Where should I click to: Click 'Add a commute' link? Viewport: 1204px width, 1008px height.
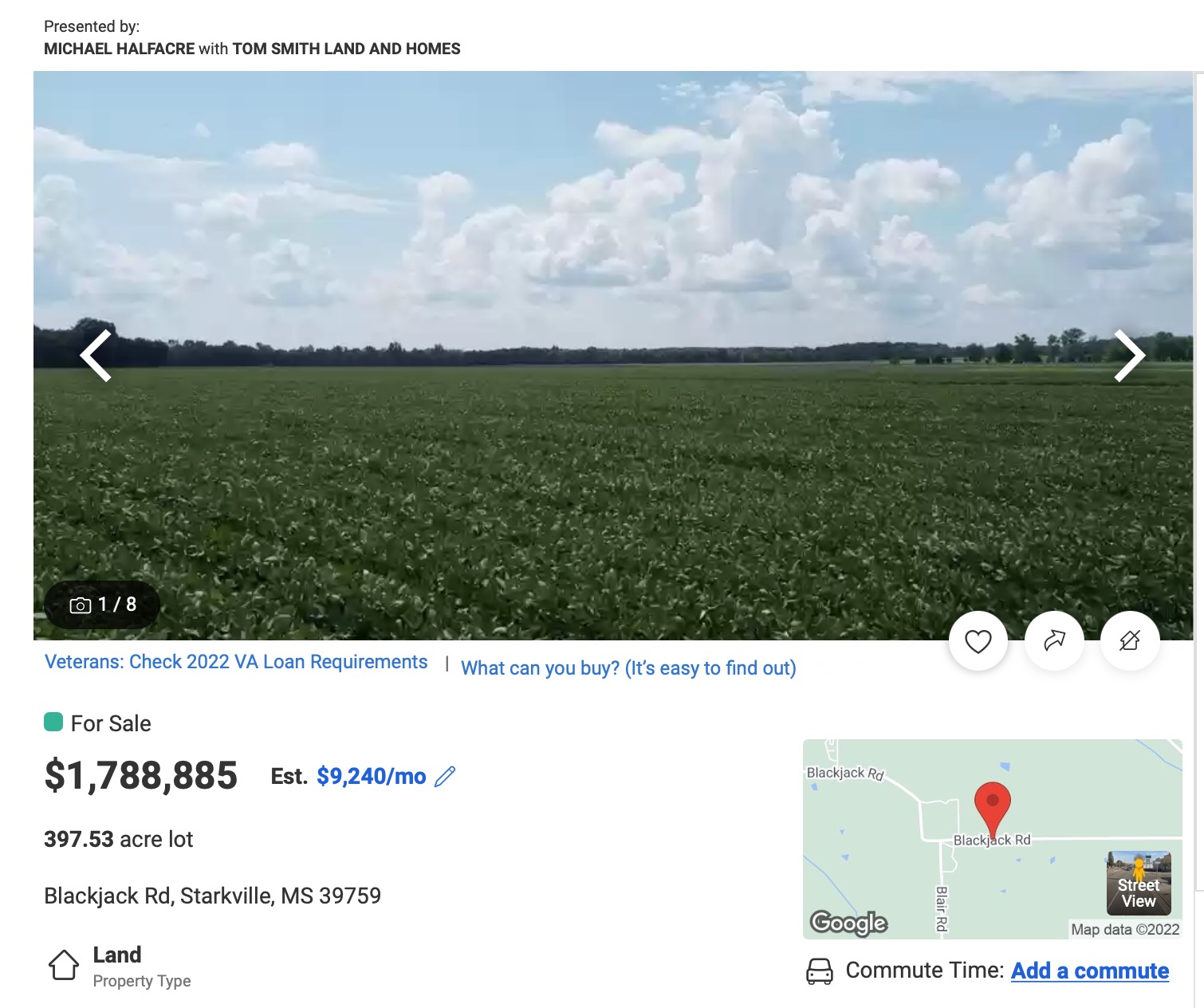[x=1089, y=971]
